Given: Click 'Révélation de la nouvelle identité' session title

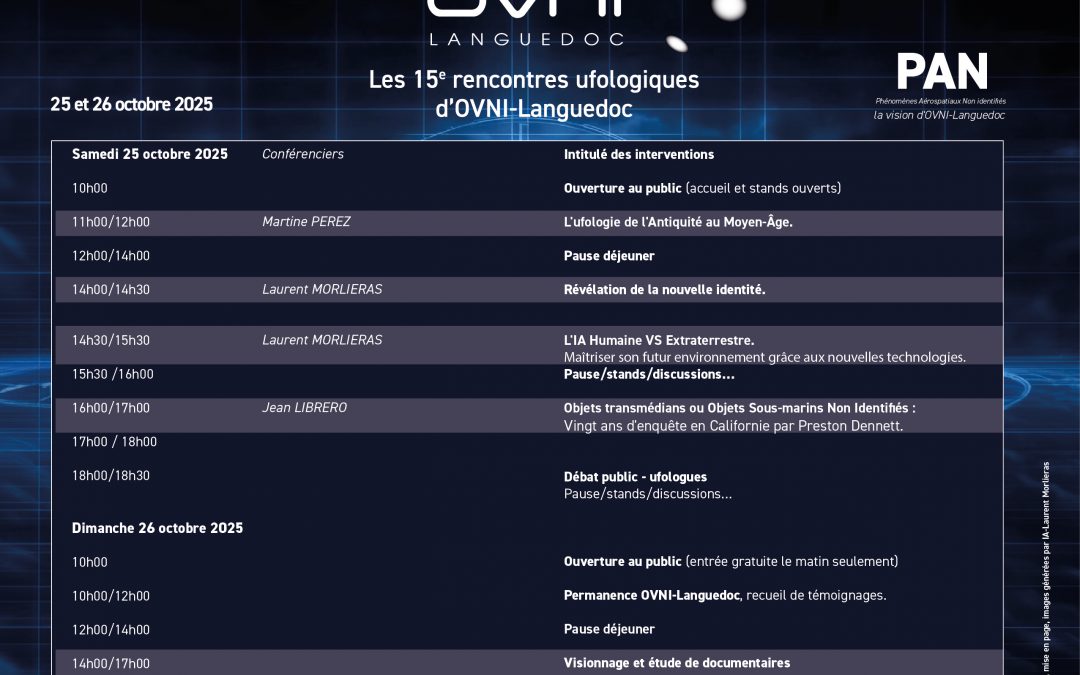Looking at the screenshot, I should point(664,289).
